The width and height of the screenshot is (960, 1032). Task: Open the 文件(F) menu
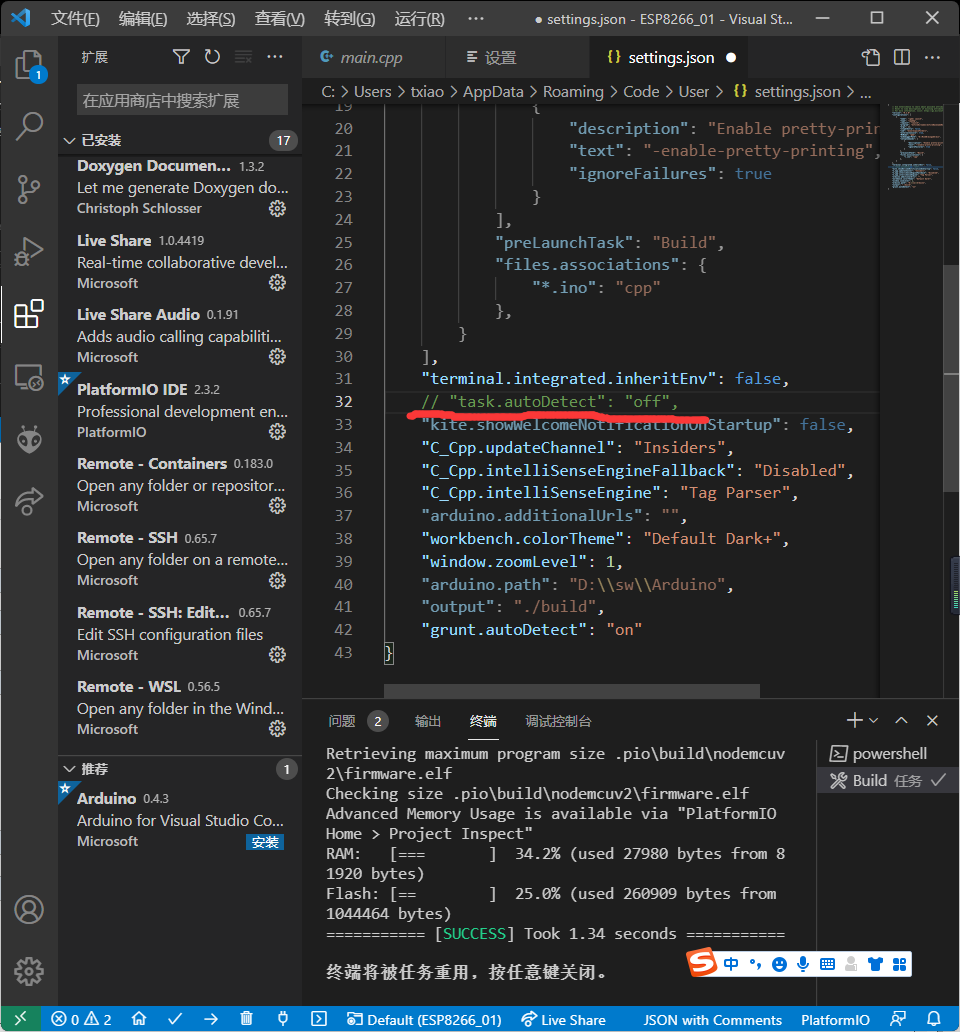point(75,19)
